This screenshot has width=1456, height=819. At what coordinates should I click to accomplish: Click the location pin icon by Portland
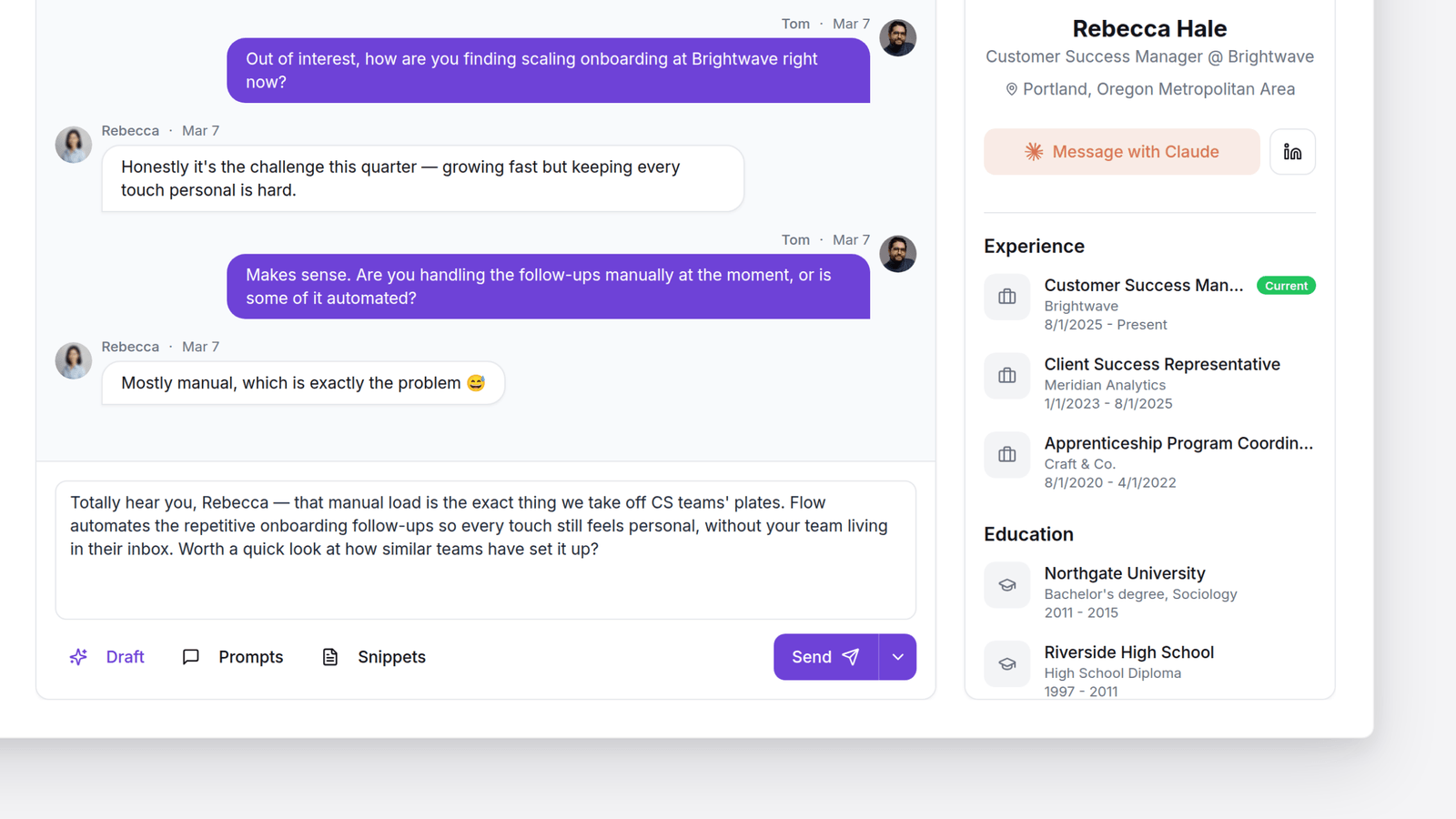[x=1011, y=89]
